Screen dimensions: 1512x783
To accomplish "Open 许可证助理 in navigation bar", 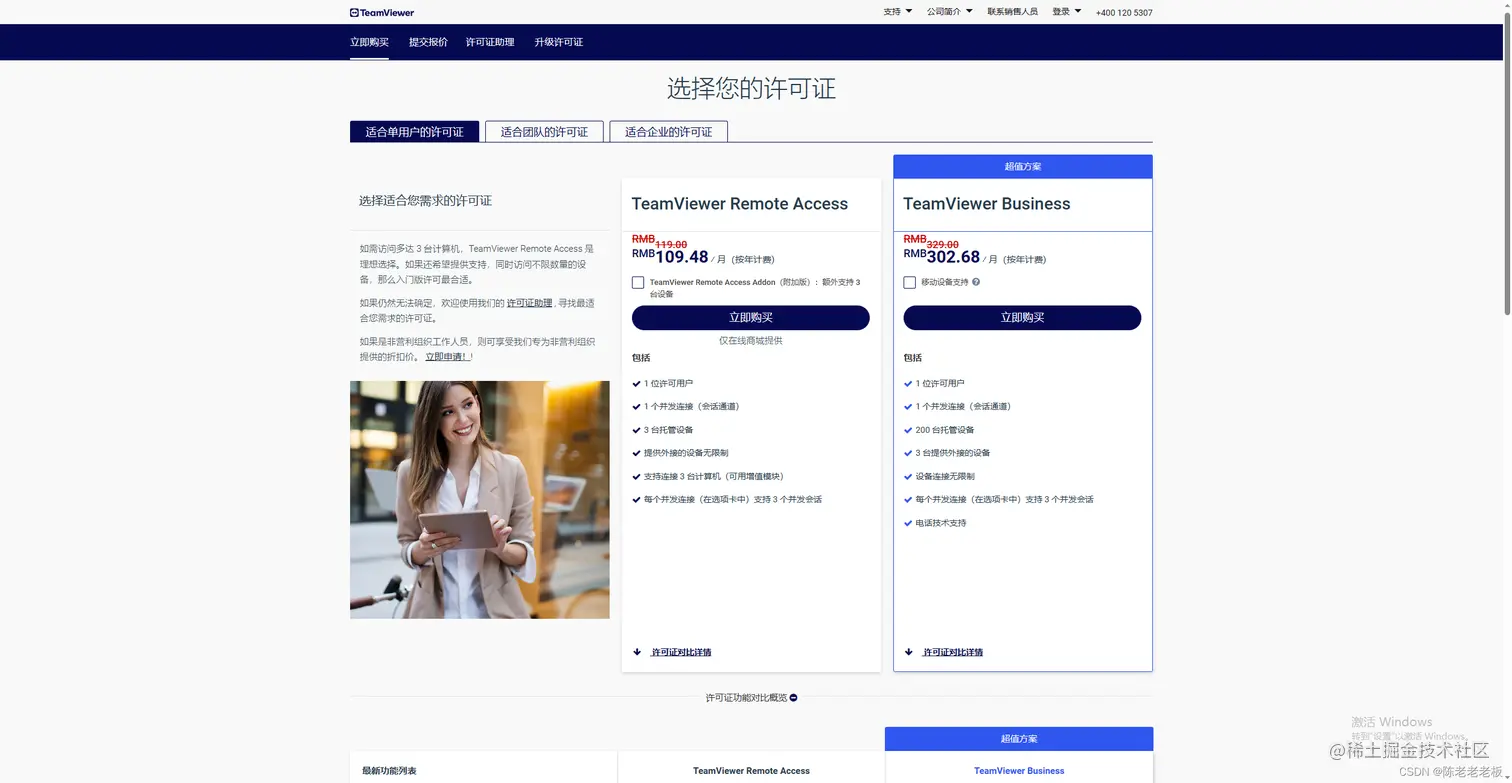I will click(490, 42).
